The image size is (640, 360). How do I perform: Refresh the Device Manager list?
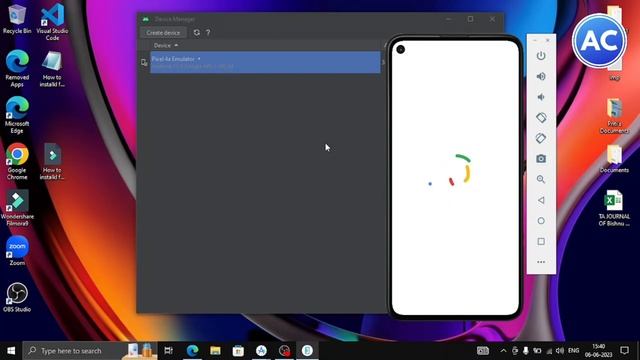point(197,32)
